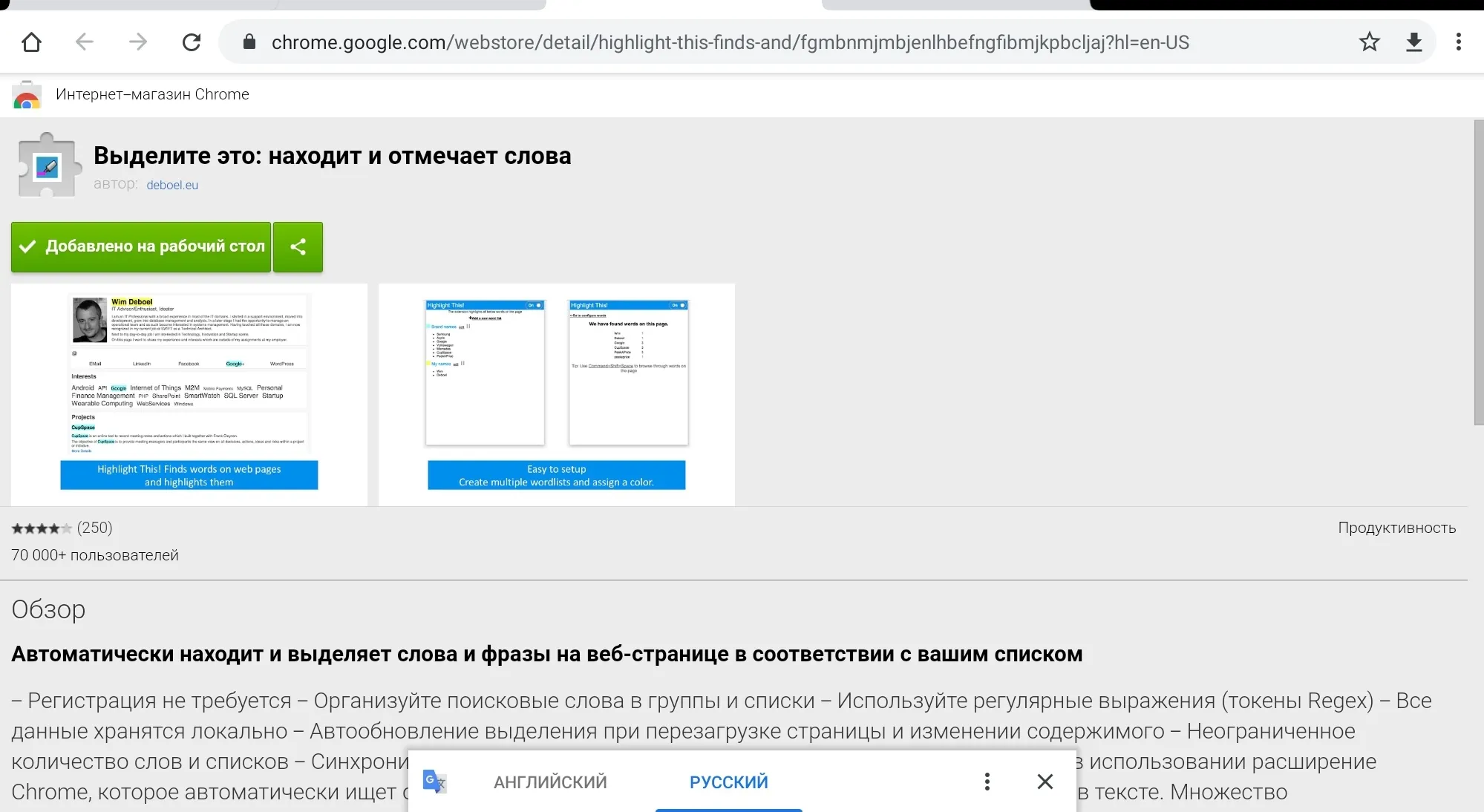Viewport: 1484px width, 812px height.
Task: Click the Обзор section heading
Action: [48, 609]
